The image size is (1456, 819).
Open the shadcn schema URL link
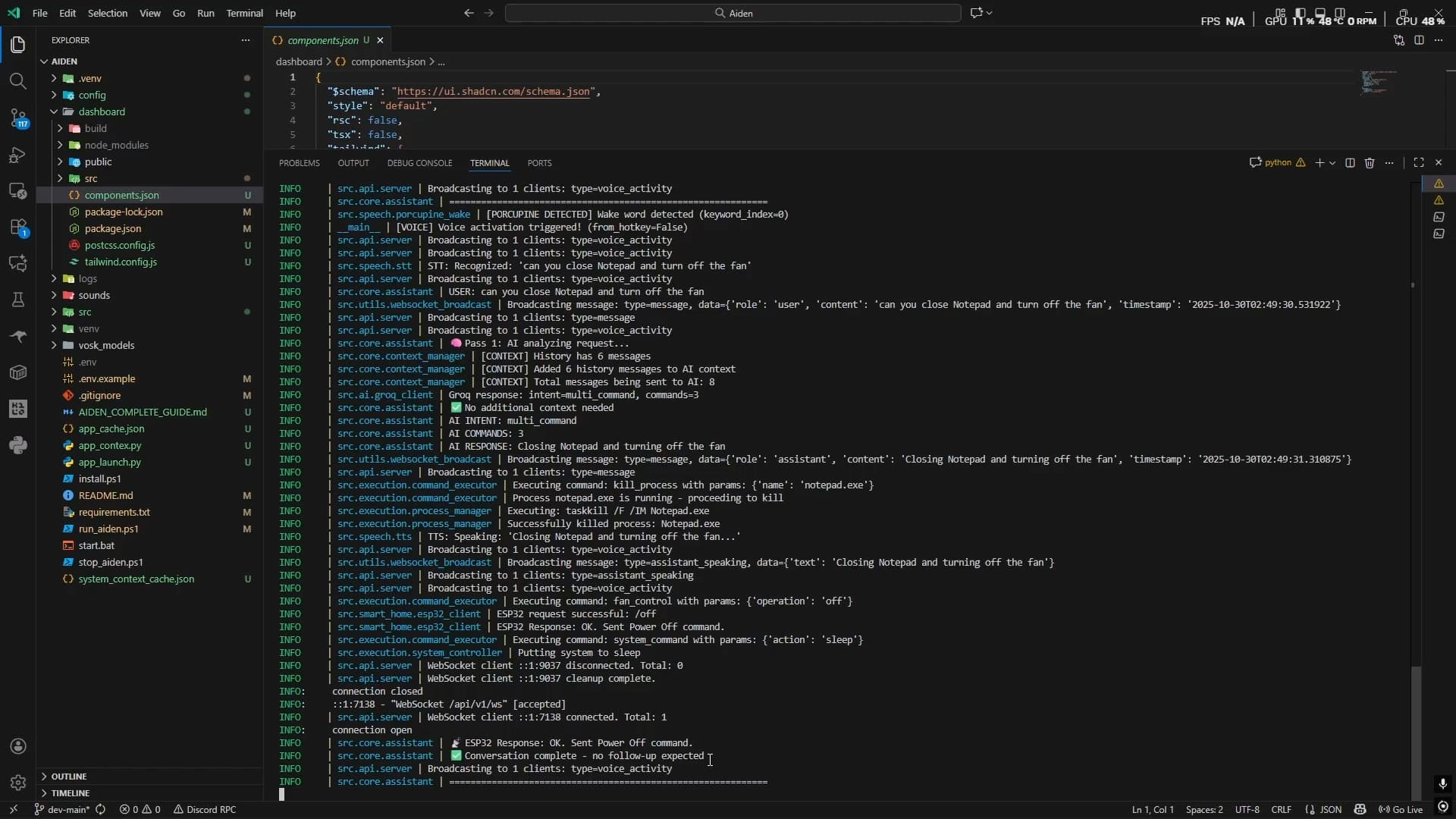[494, 91]
